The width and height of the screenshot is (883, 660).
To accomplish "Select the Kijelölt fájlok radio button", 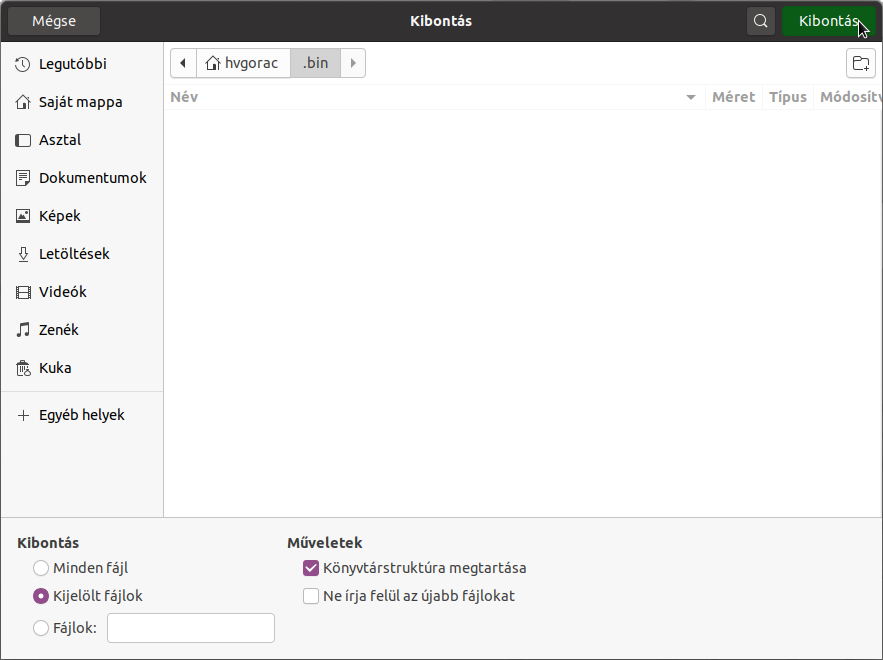I will [x=41, y=596].
